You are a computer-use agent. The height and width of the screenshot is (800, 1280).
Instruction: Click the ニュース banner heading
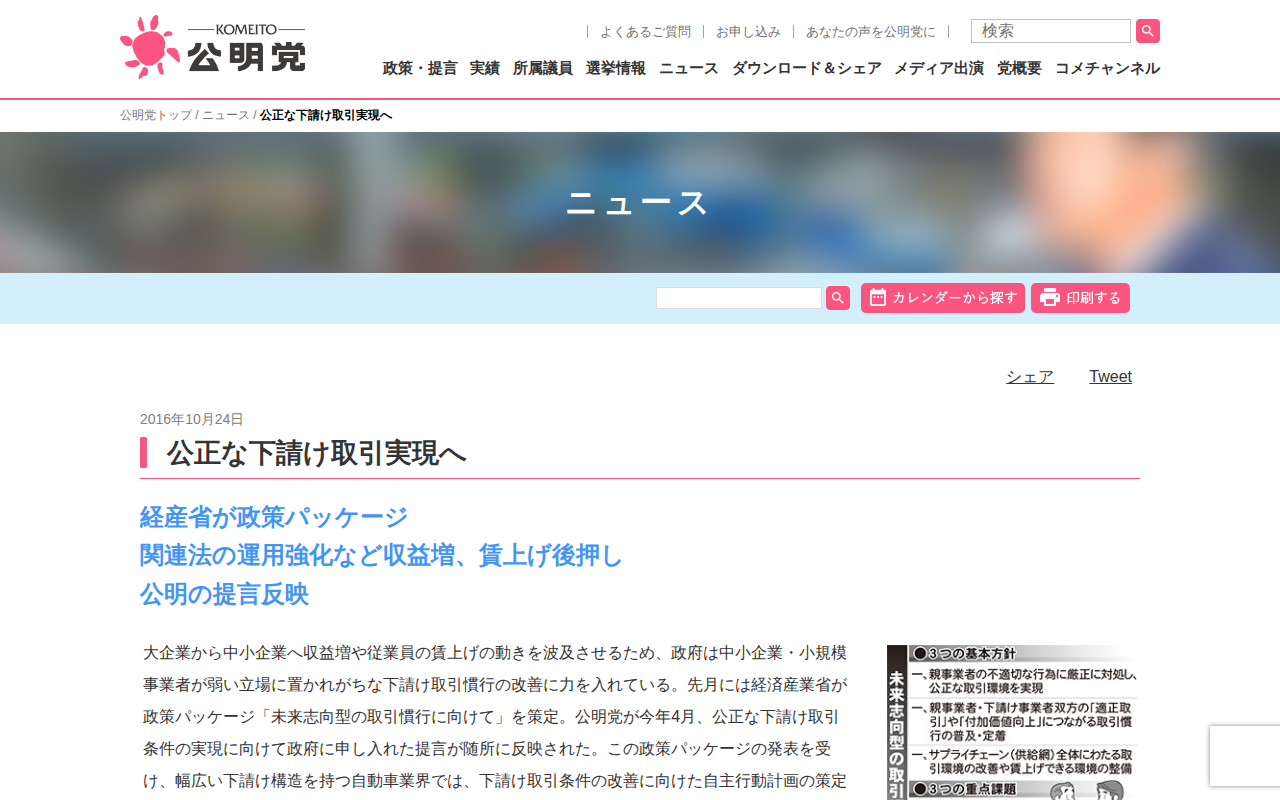(638, 203)
